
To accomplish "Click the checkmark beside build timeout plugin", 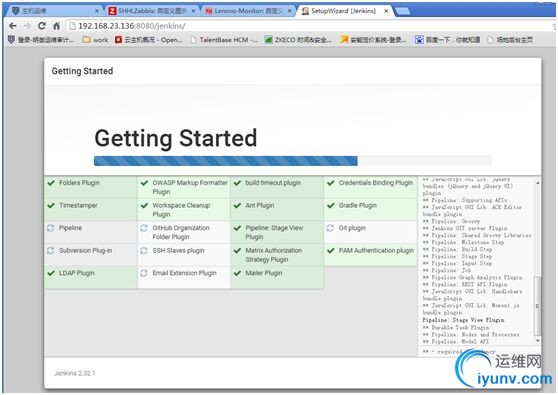I will coord(237,183).
